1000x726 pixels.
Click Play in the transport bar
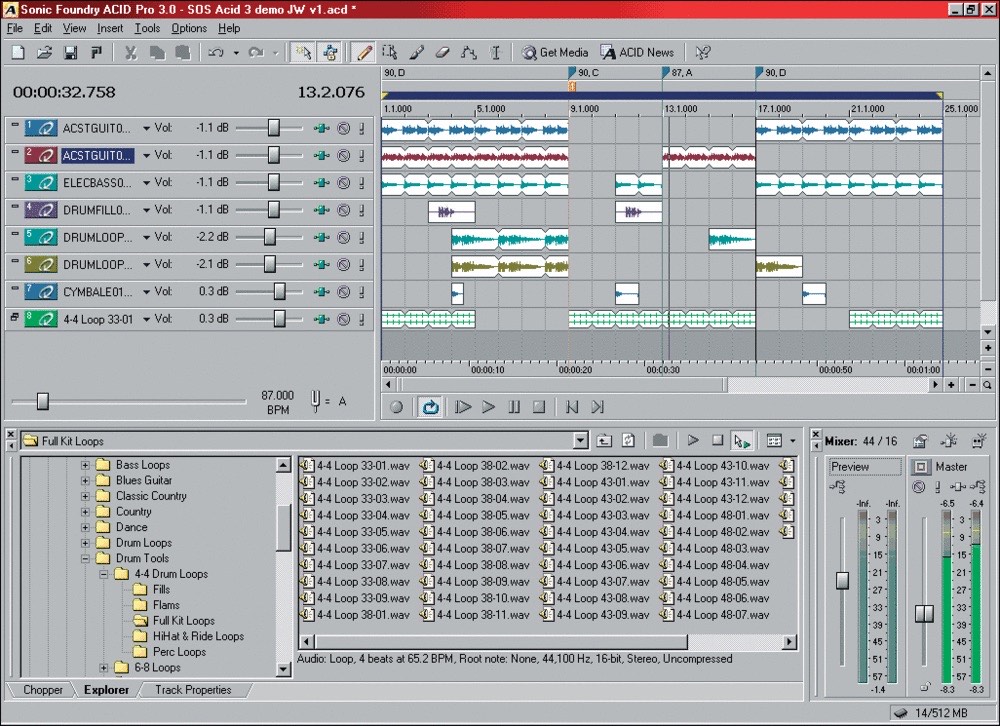tap(489, 407)
